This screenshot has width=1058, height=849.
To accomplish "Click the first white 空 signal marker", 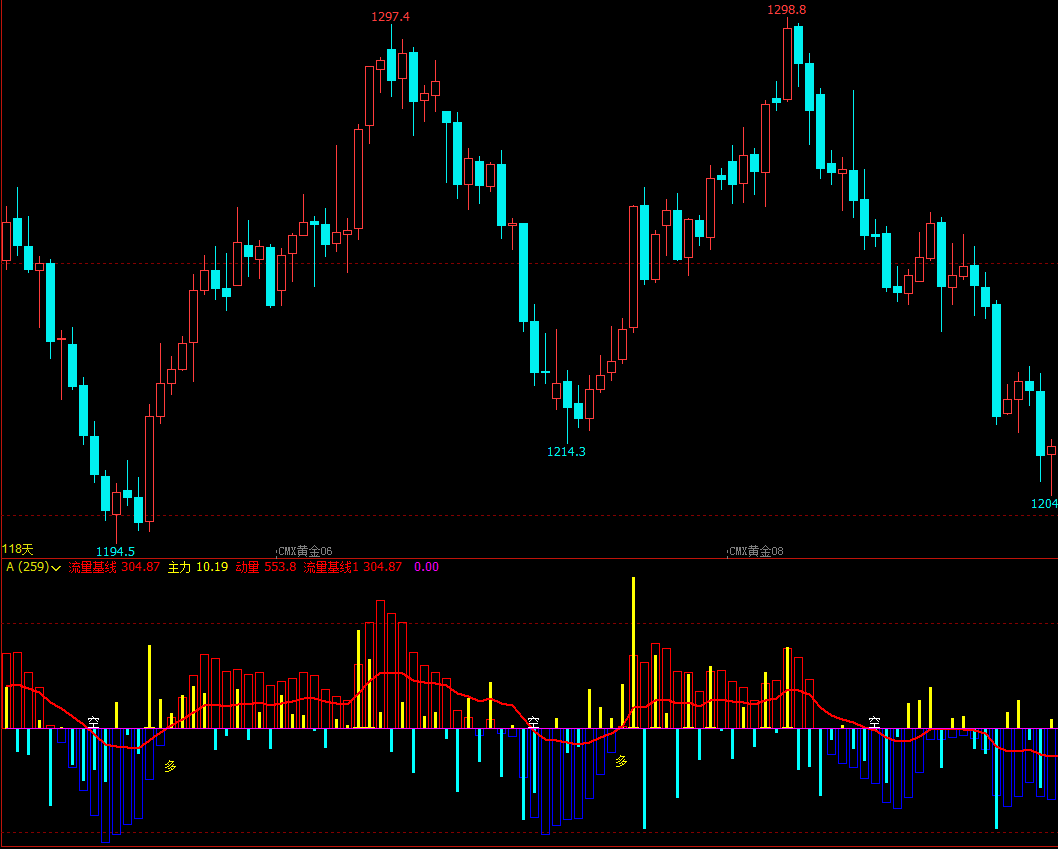I will [93, 722].
